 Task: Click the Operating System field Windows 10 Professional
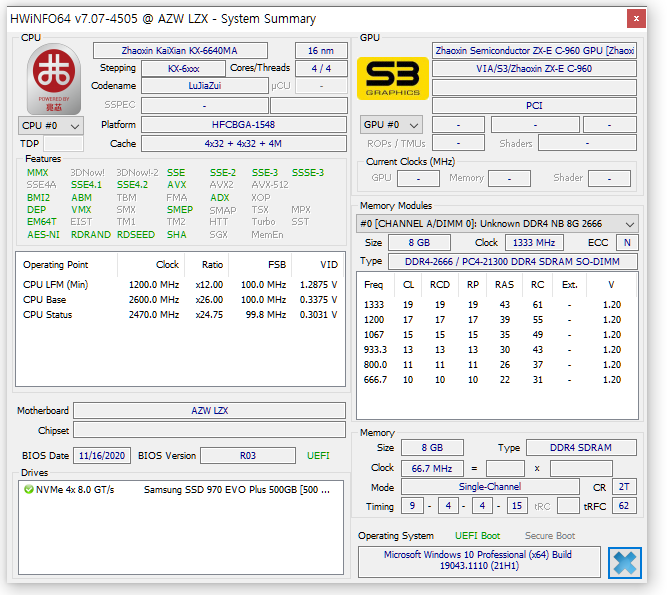tap(479, 561)
